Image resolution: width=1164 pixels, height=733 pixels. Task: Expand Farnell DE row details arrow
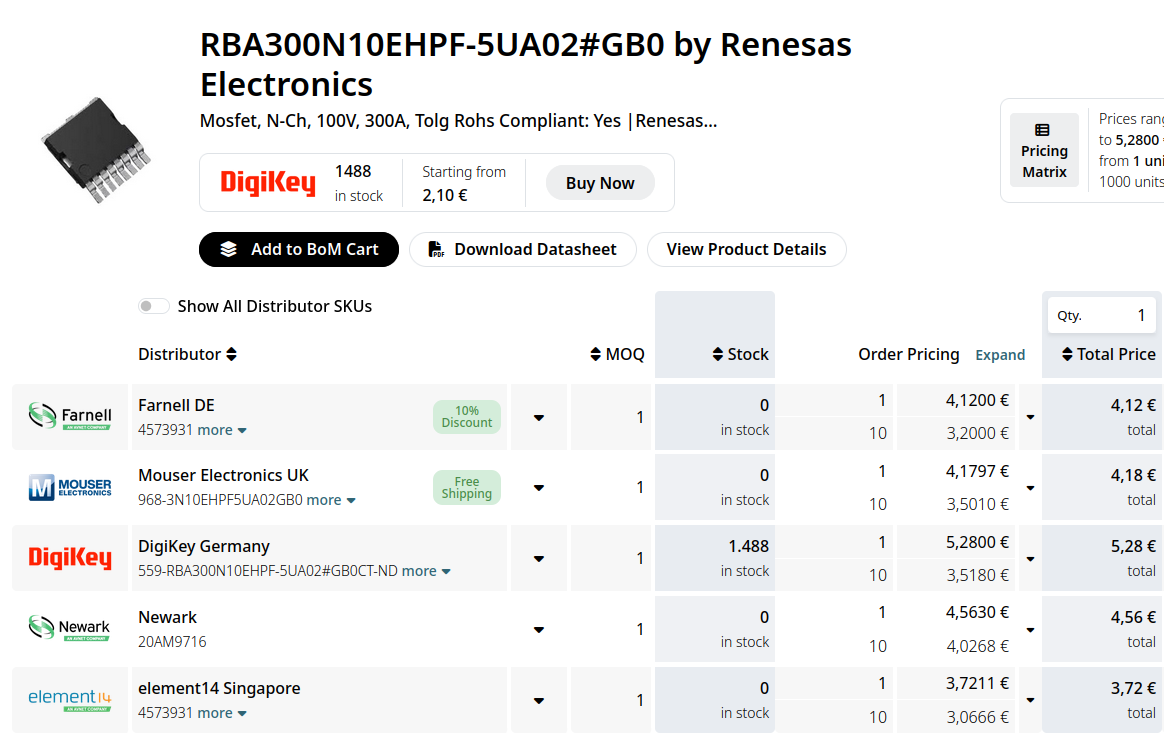click(539, 417)
